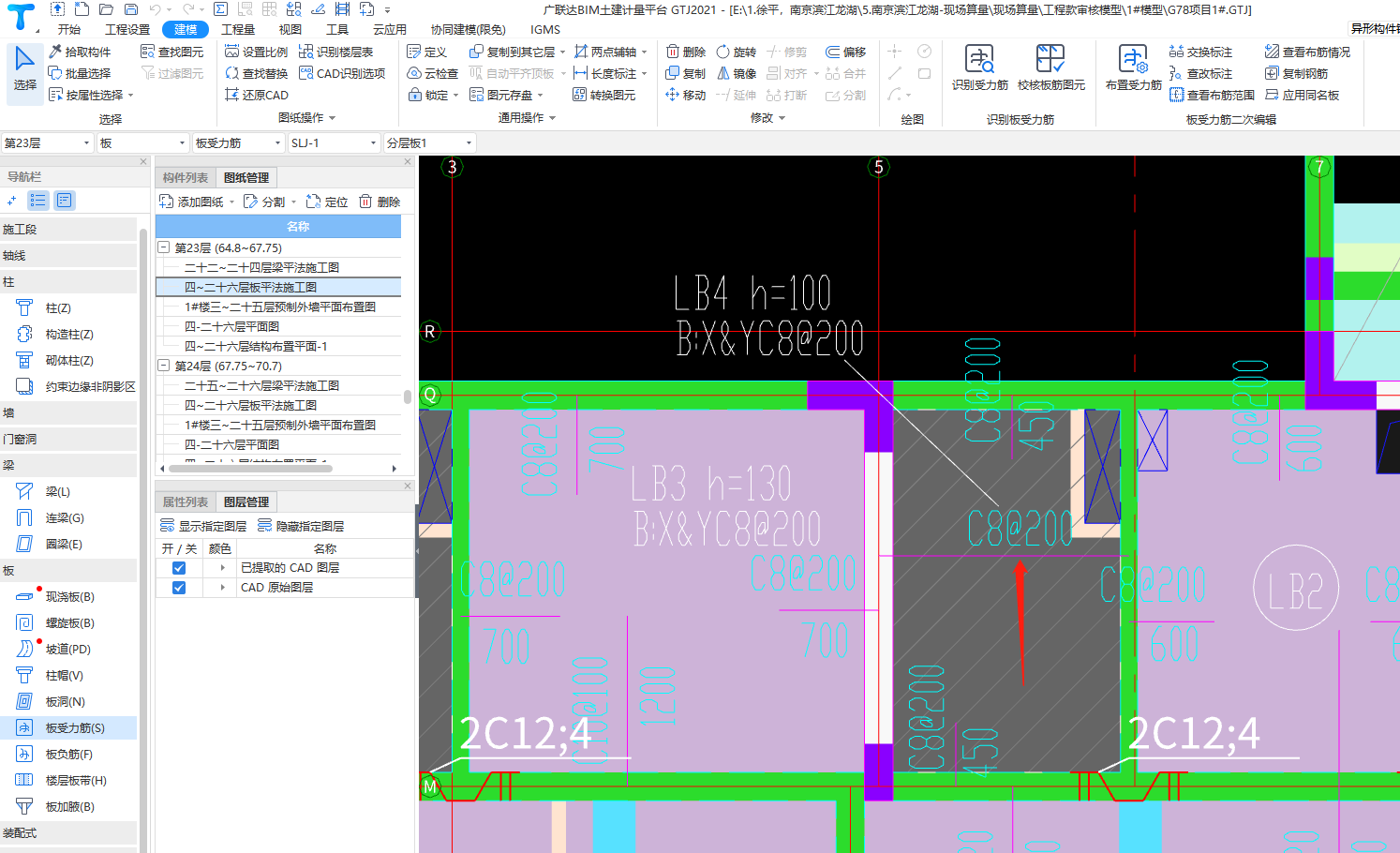Click 显示指定图层 button
Viewport: 1400px width, 853px height.
pos(203,526)
